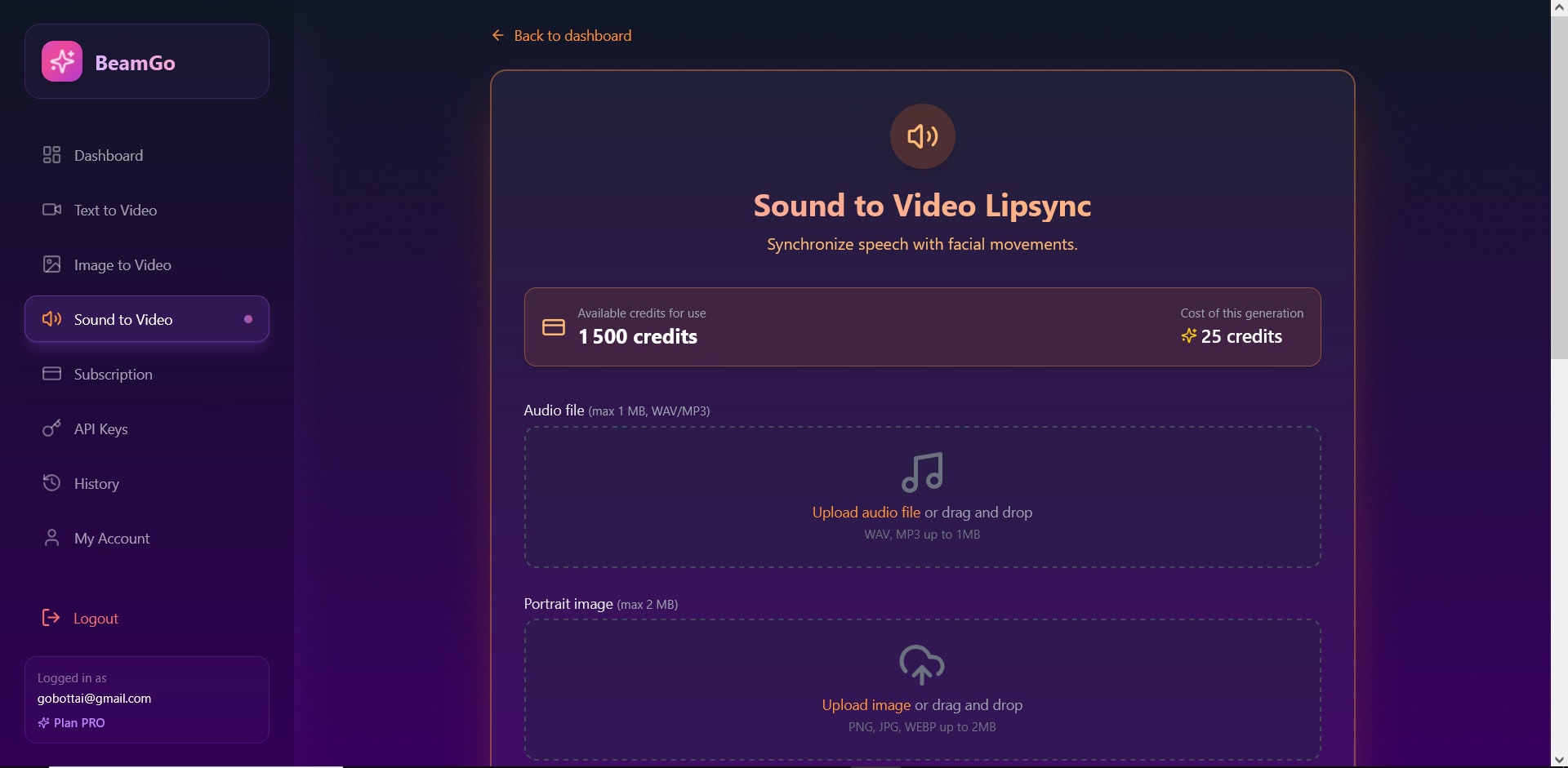This screenshot has height=768, width=1568.
Task: Click the Dashboard grid icon
Action: [51, 155]
